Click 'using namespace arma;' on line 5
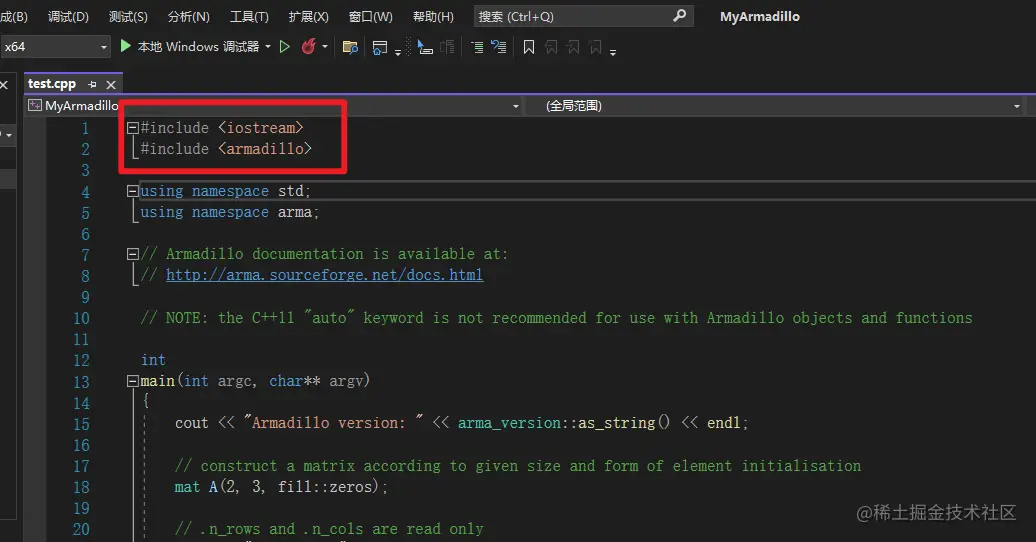The image size is (1036, 542). [229, 212]
